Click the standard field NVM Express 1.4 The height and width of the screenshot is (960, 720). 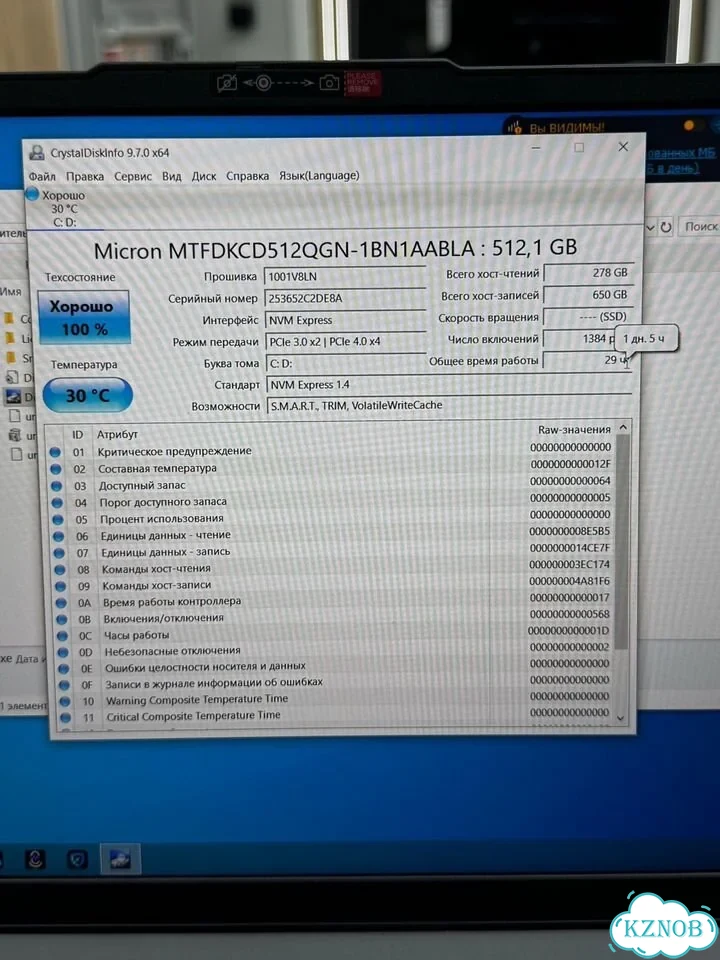click(x=448, y=384)
